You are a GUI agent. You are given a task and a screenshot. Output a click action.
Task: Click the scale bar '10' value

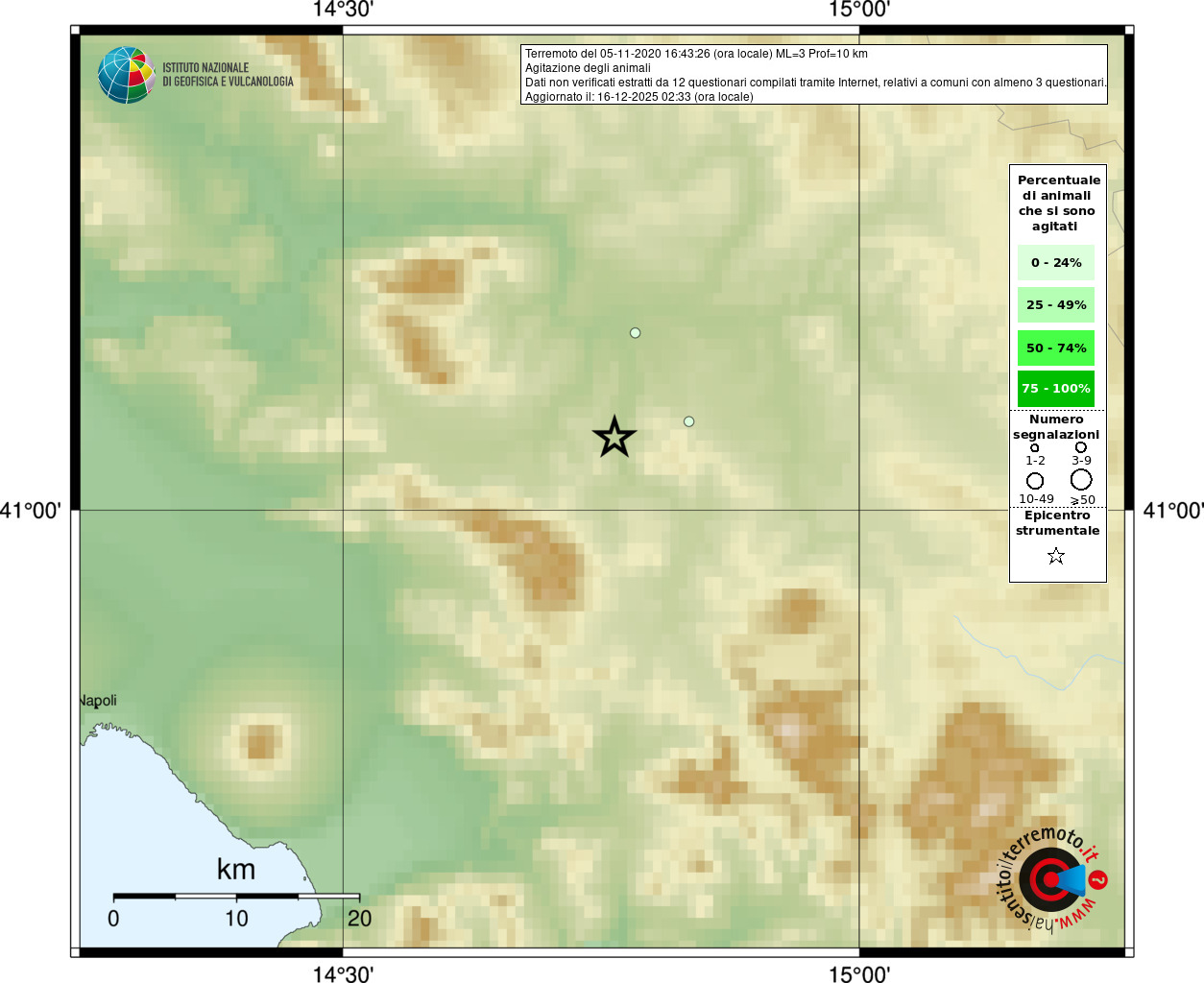pos(236,919)
